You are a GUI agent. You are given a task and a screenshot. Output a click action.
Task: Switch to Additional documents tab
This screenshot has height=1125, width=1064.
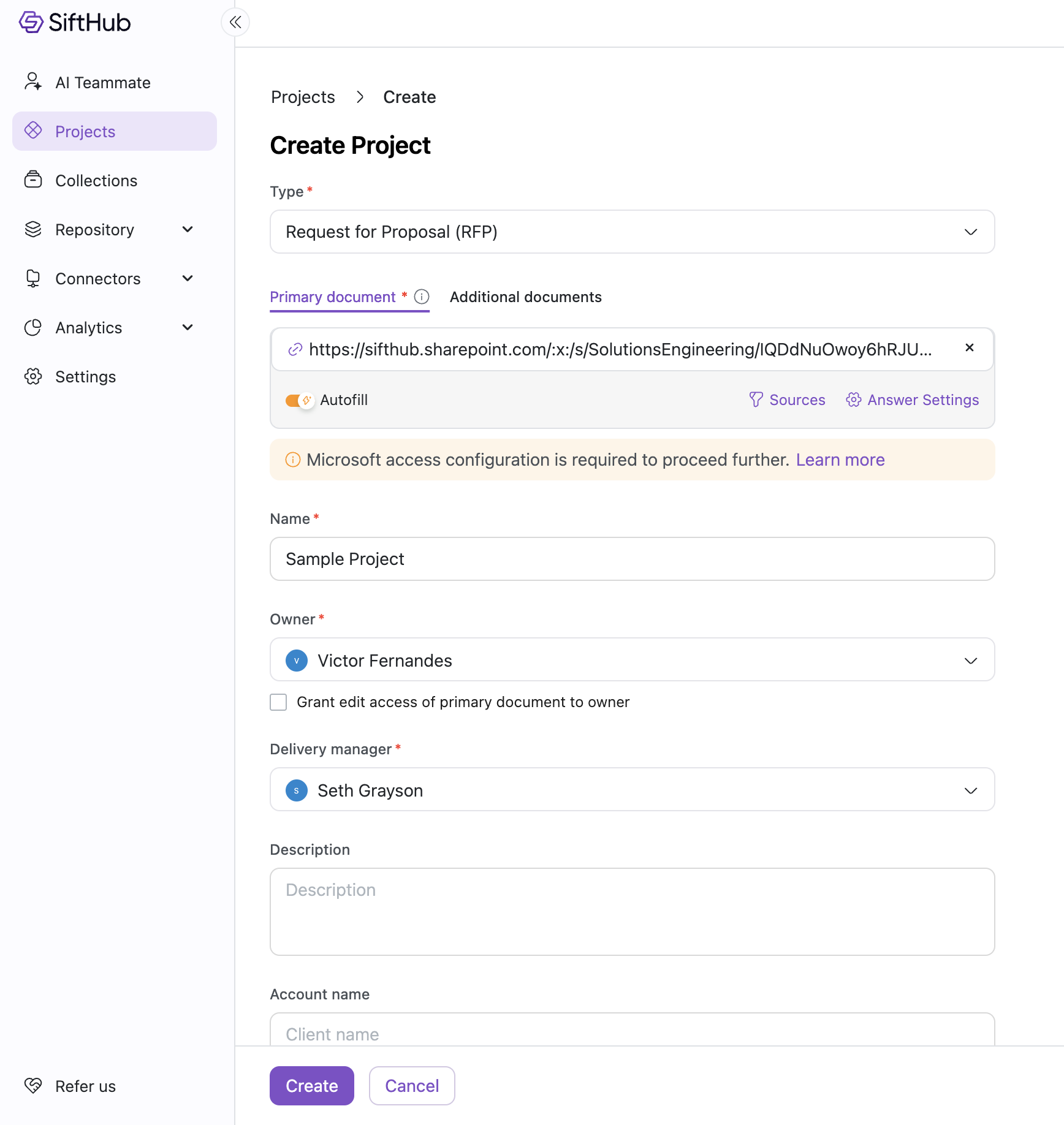point(525,297)
